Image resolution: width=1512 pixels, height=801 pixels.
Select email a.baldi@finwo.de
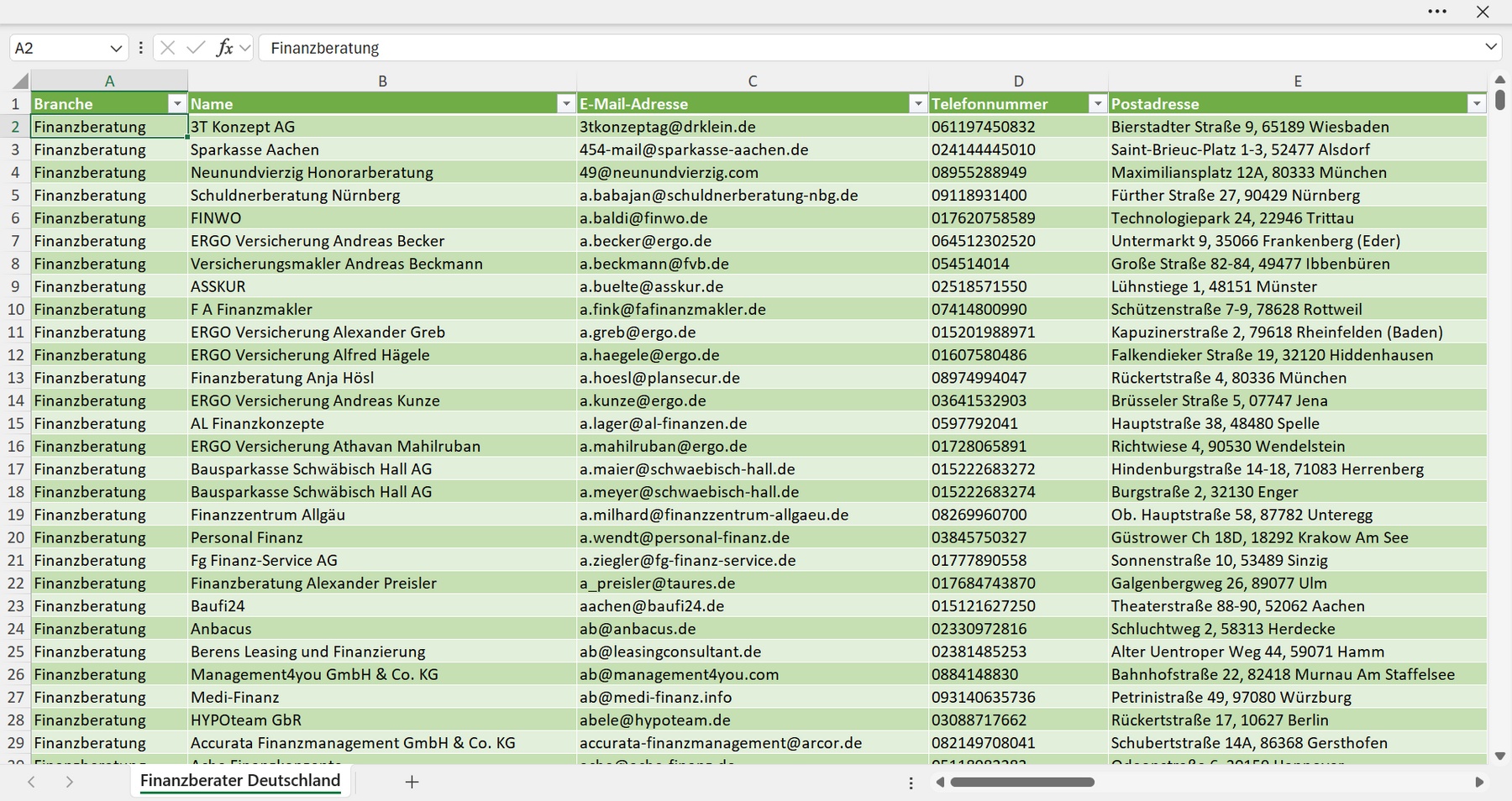(x=753, y=218)
